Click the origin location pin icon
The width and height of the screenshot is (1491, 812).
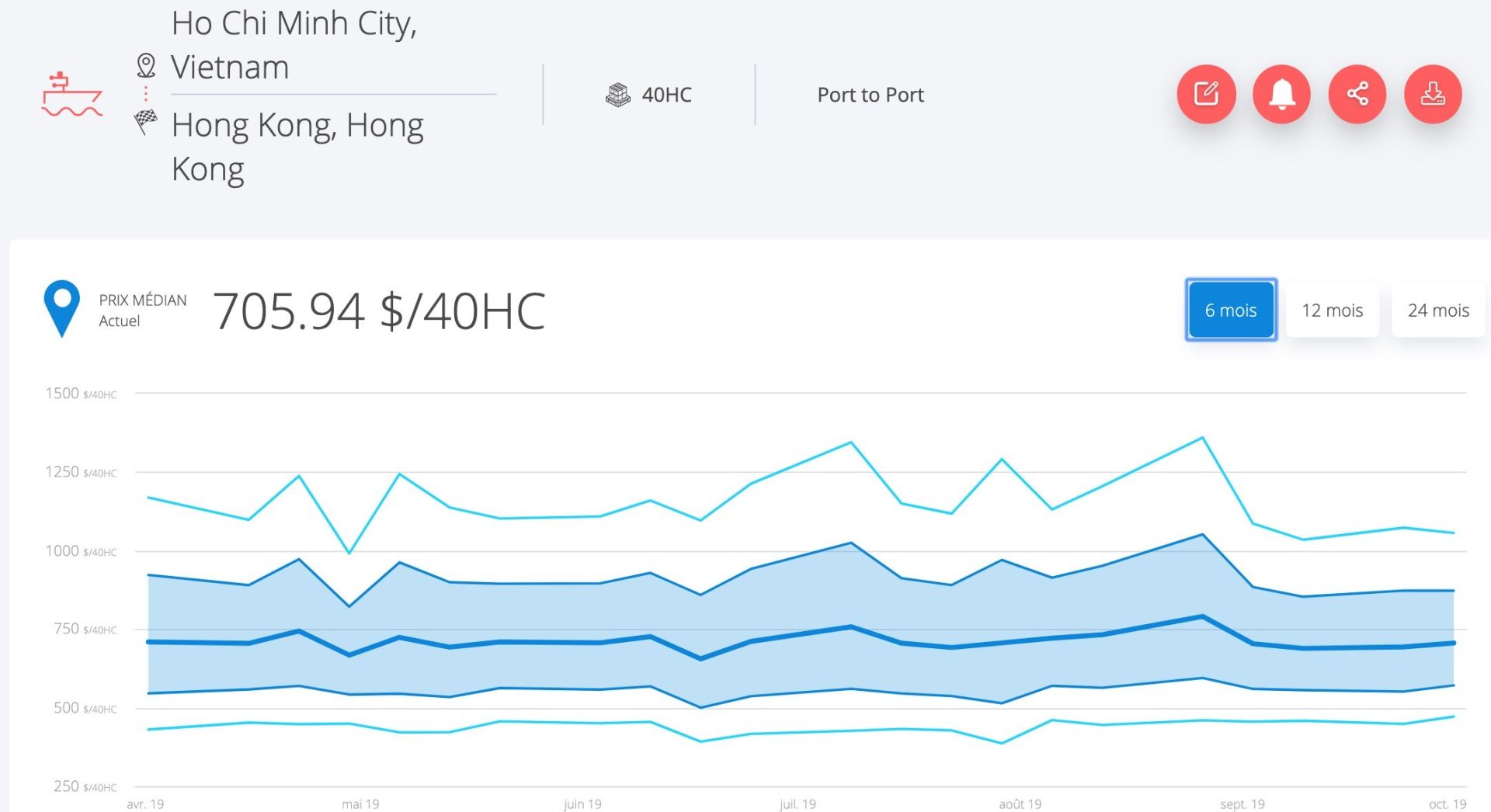point(146,66)
